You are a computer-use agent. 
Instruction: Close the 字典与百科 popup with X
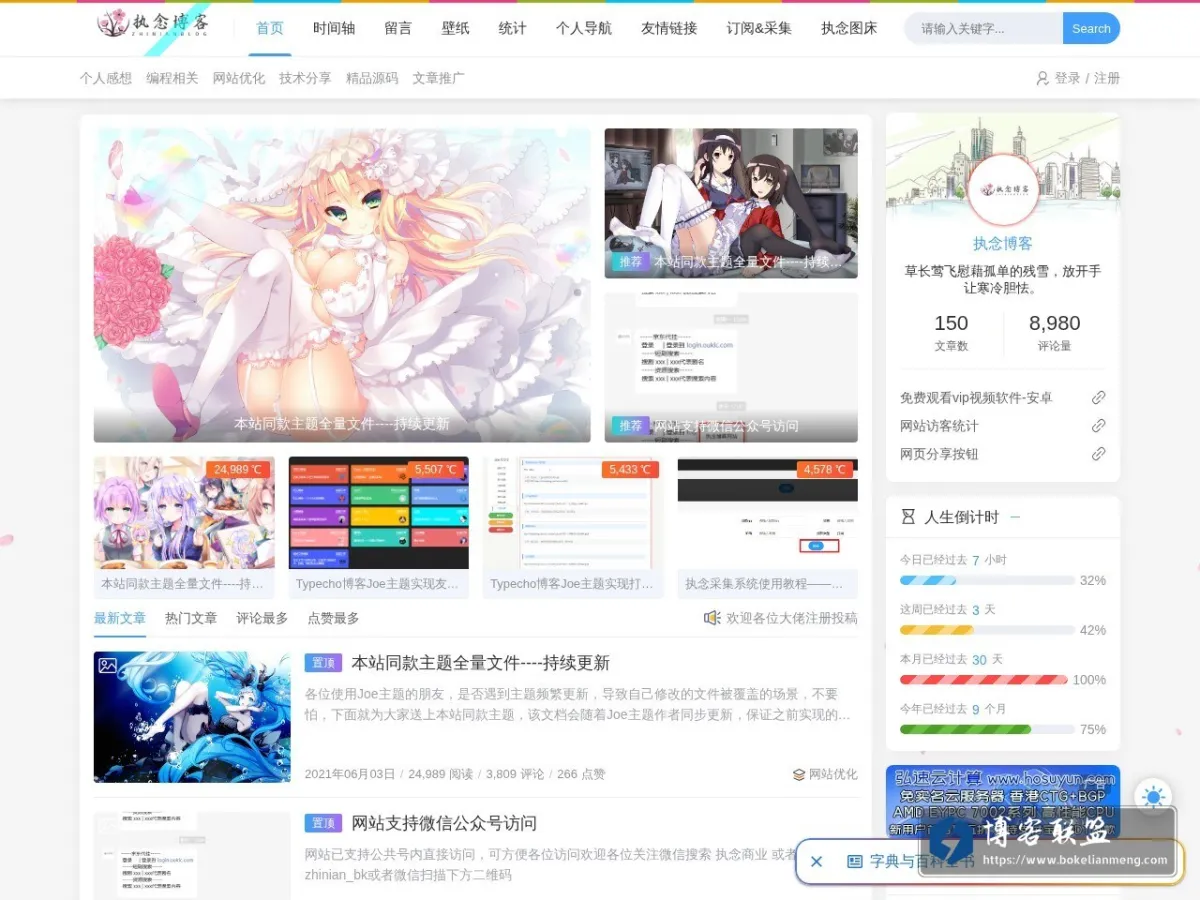point(816,861)
